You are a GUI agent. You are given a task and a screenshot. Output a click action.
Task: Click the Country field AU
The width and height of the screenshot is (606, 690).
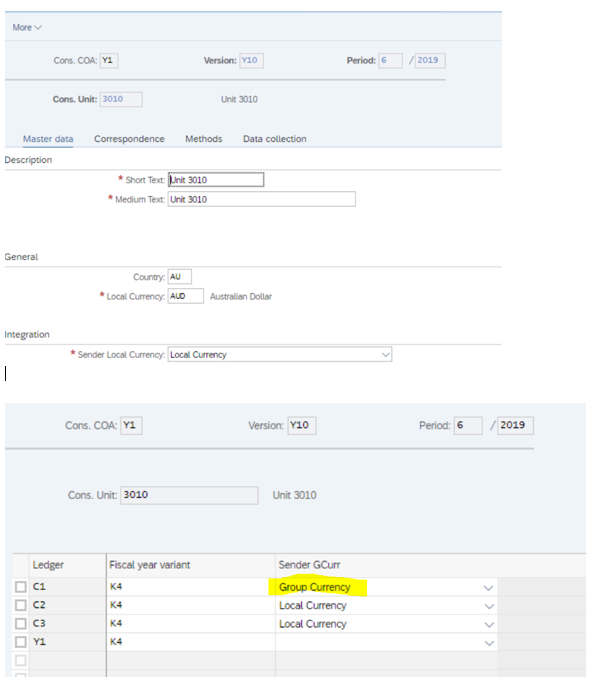click(180, 277)
